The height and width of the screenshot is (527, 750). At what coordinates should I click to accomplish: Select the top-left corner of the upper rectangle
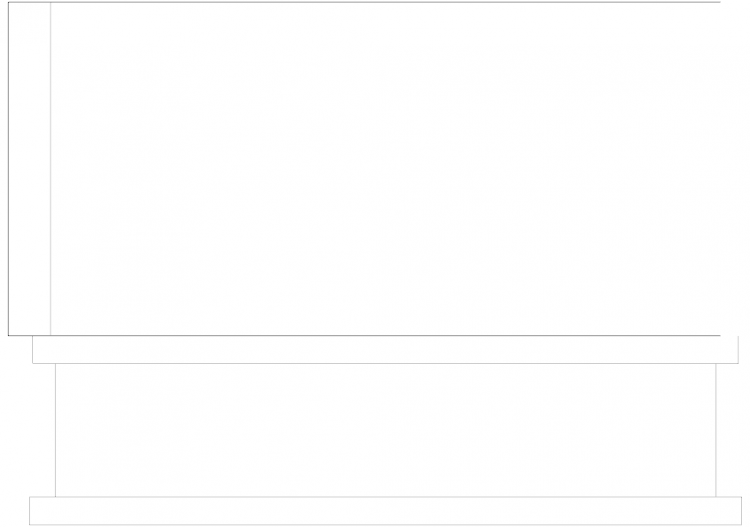(8, 2)
